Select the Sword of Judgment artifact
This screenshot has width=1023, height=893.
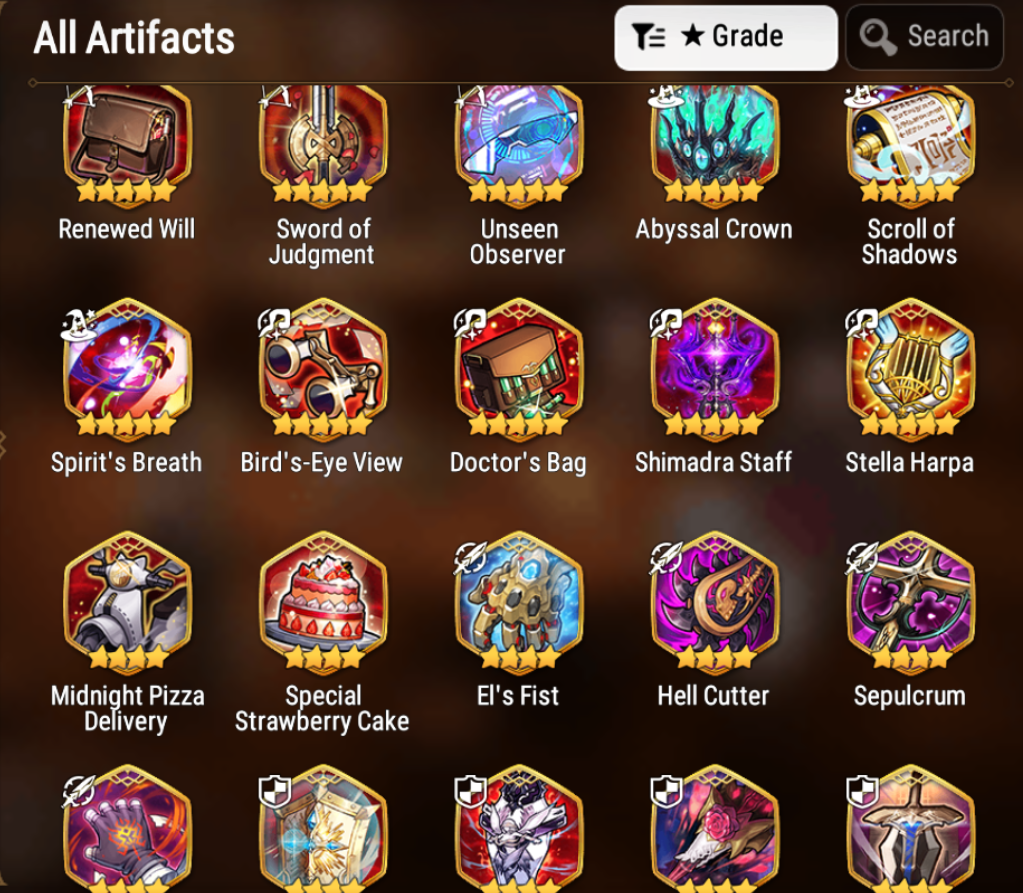323,147
